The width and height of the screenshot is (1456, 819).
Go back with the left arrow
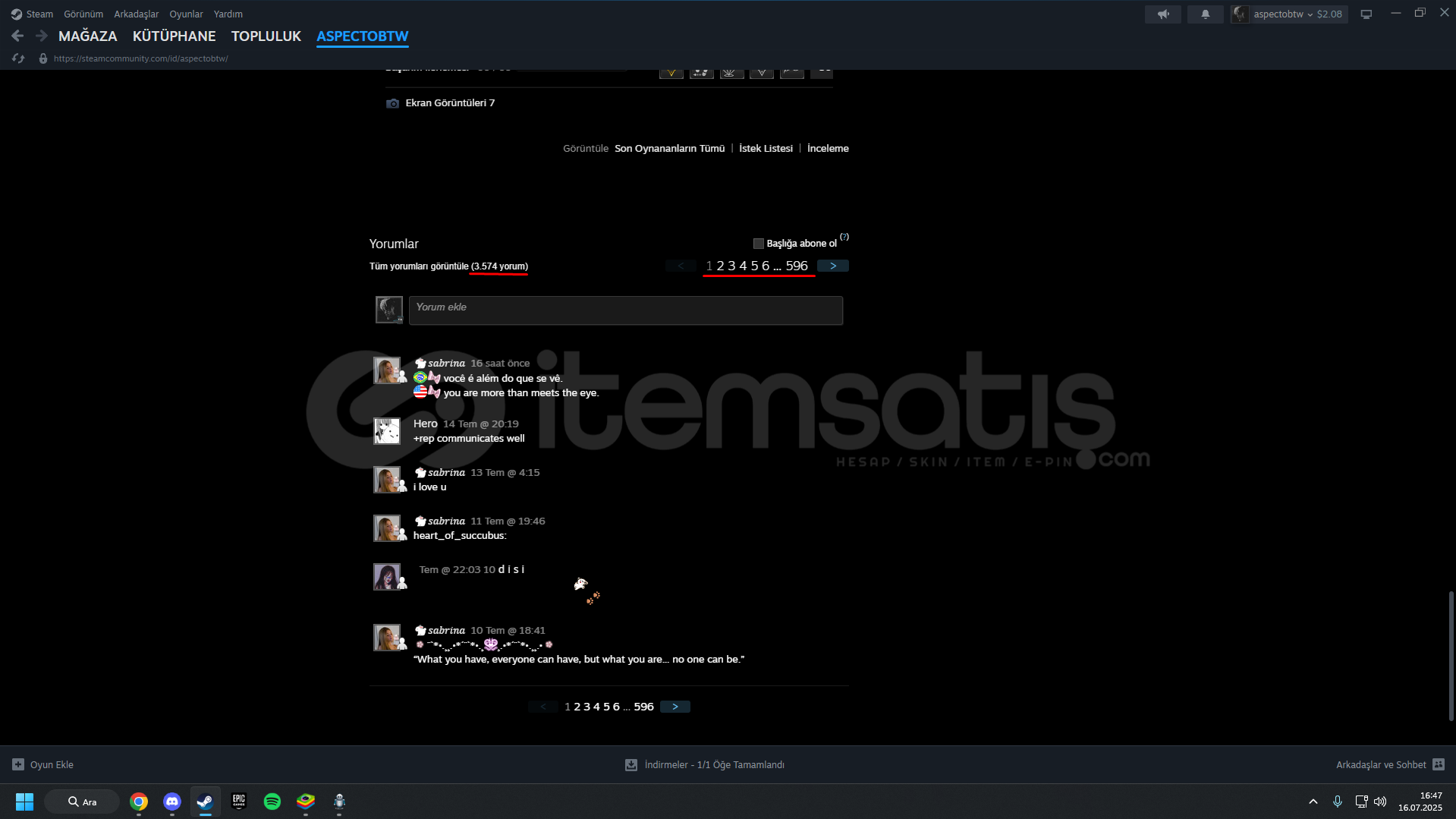coord(17,36)
